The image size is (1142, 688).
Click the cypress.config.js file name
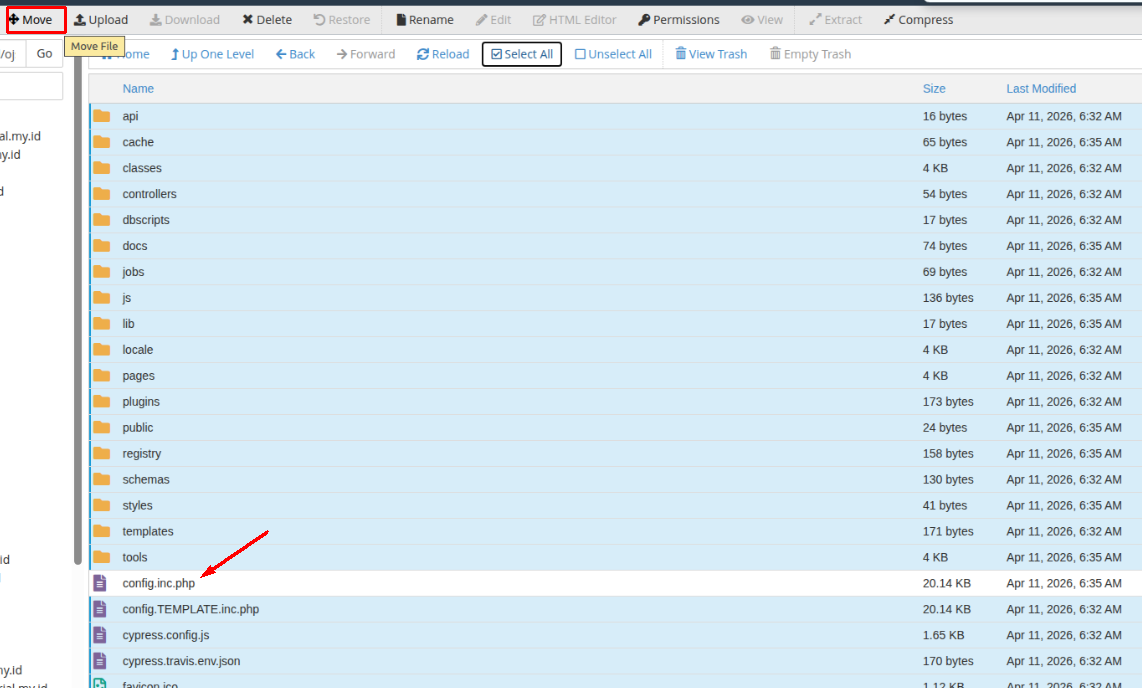pyautogui.click(x=166, y=635)
